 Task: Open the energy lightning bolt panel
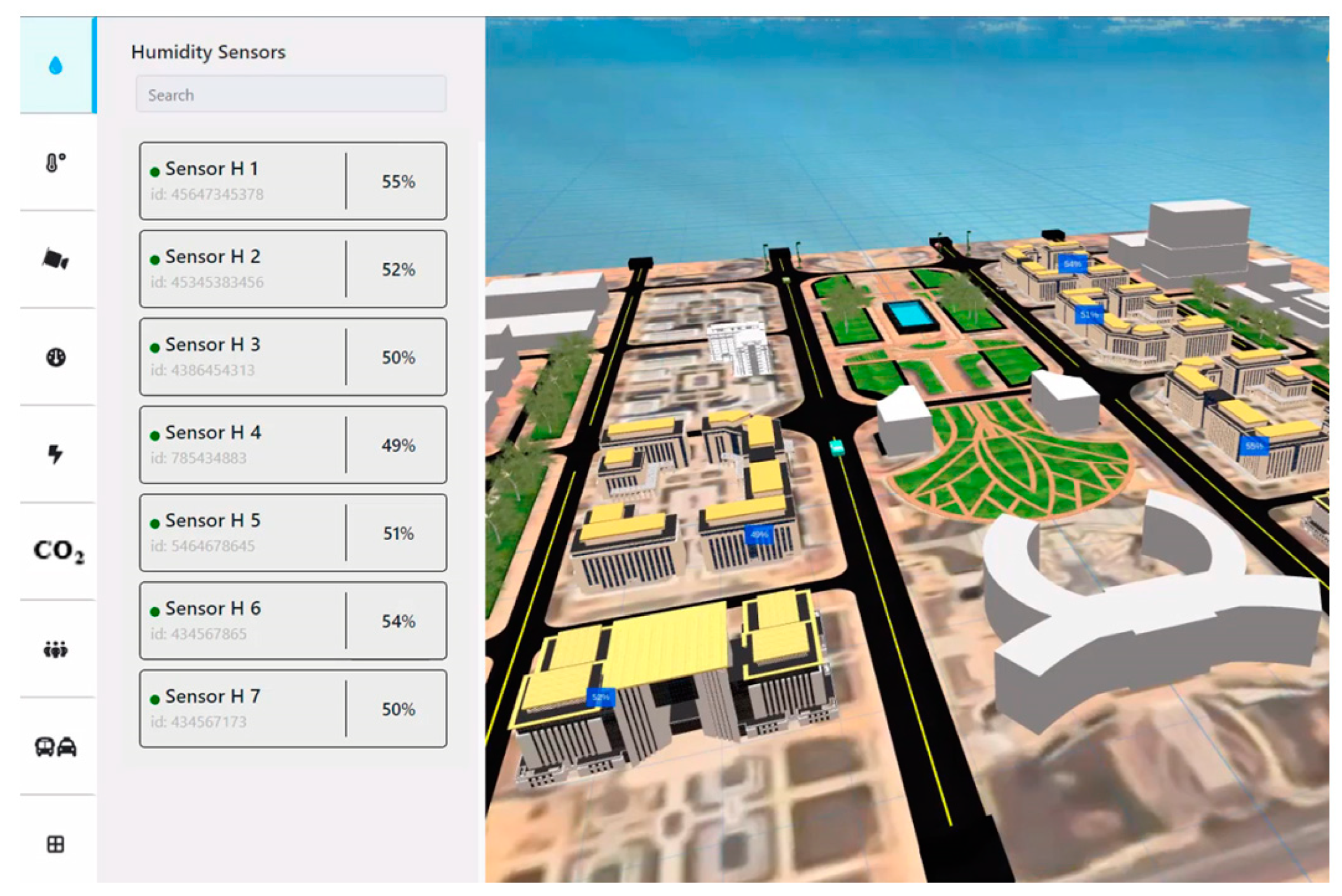coord(55,454)
